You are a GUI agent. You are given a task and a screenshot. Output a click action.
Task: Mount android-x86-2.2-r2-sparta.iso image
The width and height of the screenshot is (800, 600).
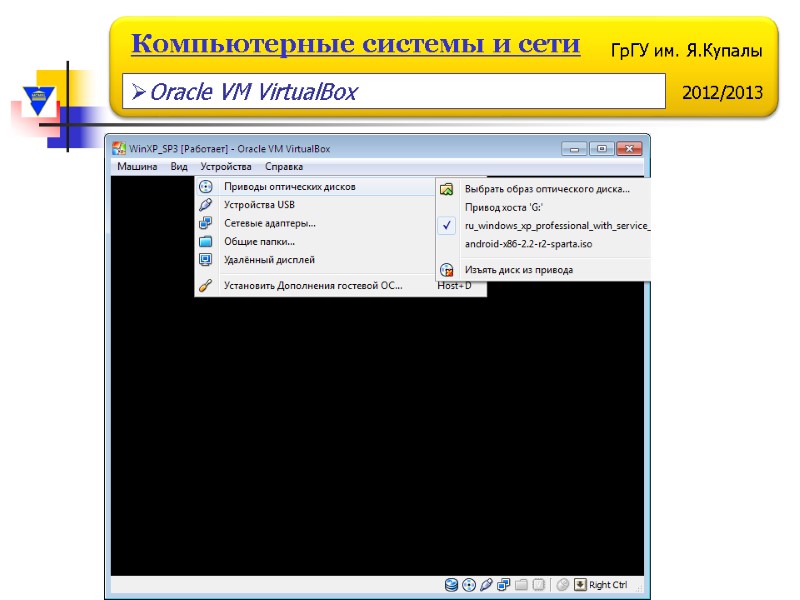pos(544,244)
